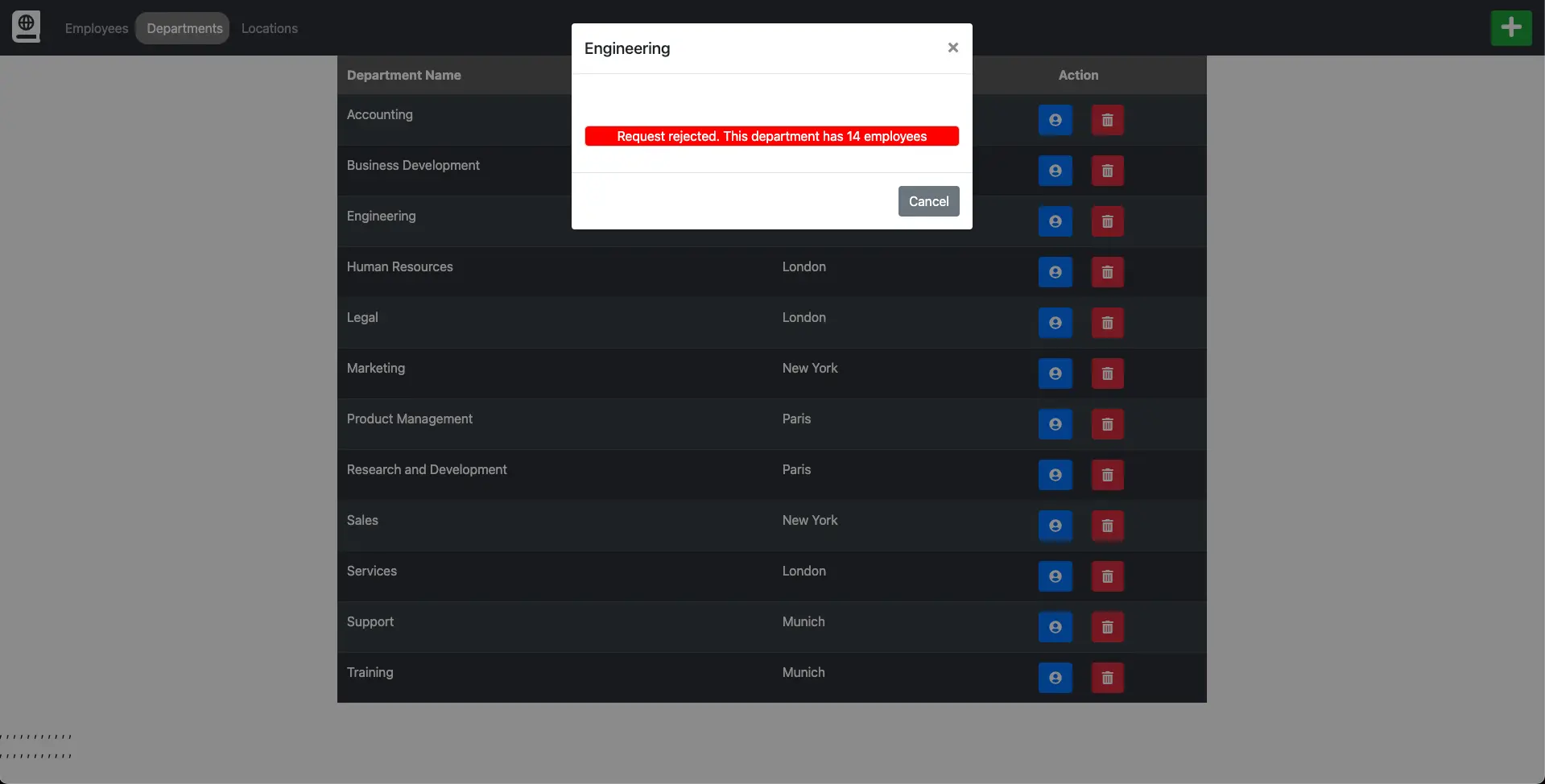Click the green add plus button

1510,28
